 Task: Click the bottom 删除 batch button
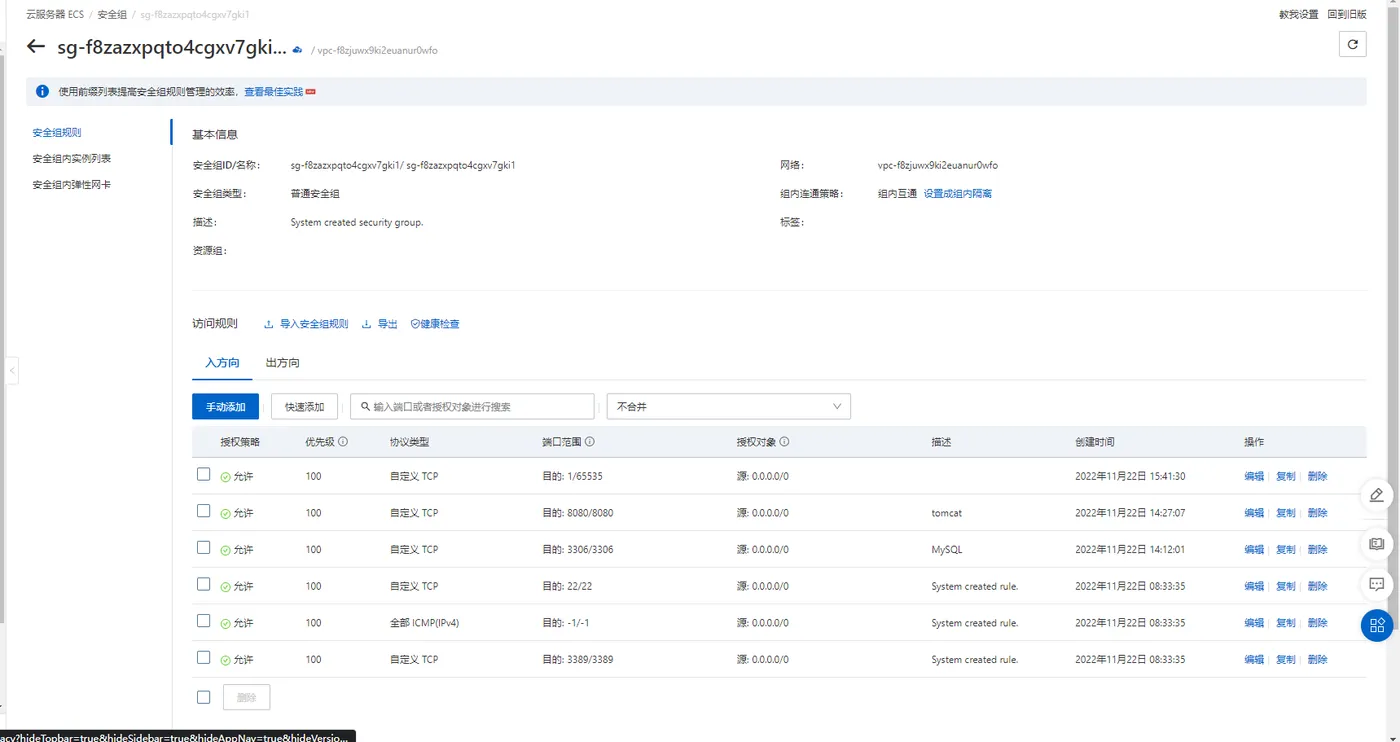(x=246, y=697)
